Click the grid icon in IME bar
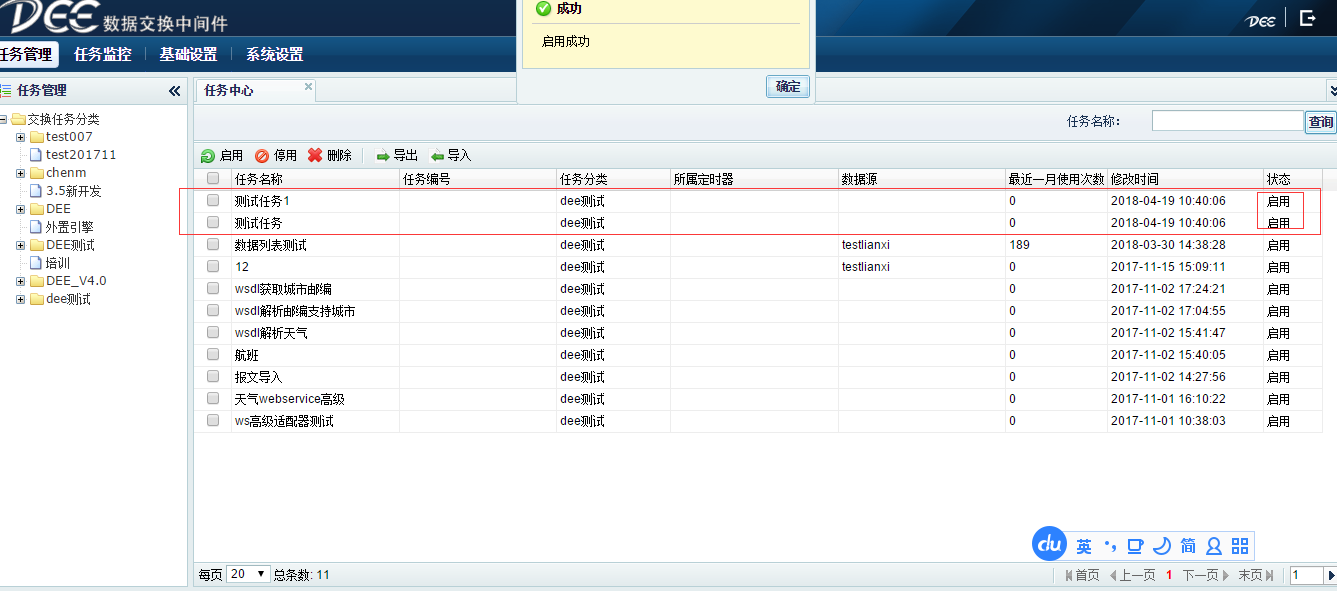 point(1240,546)
